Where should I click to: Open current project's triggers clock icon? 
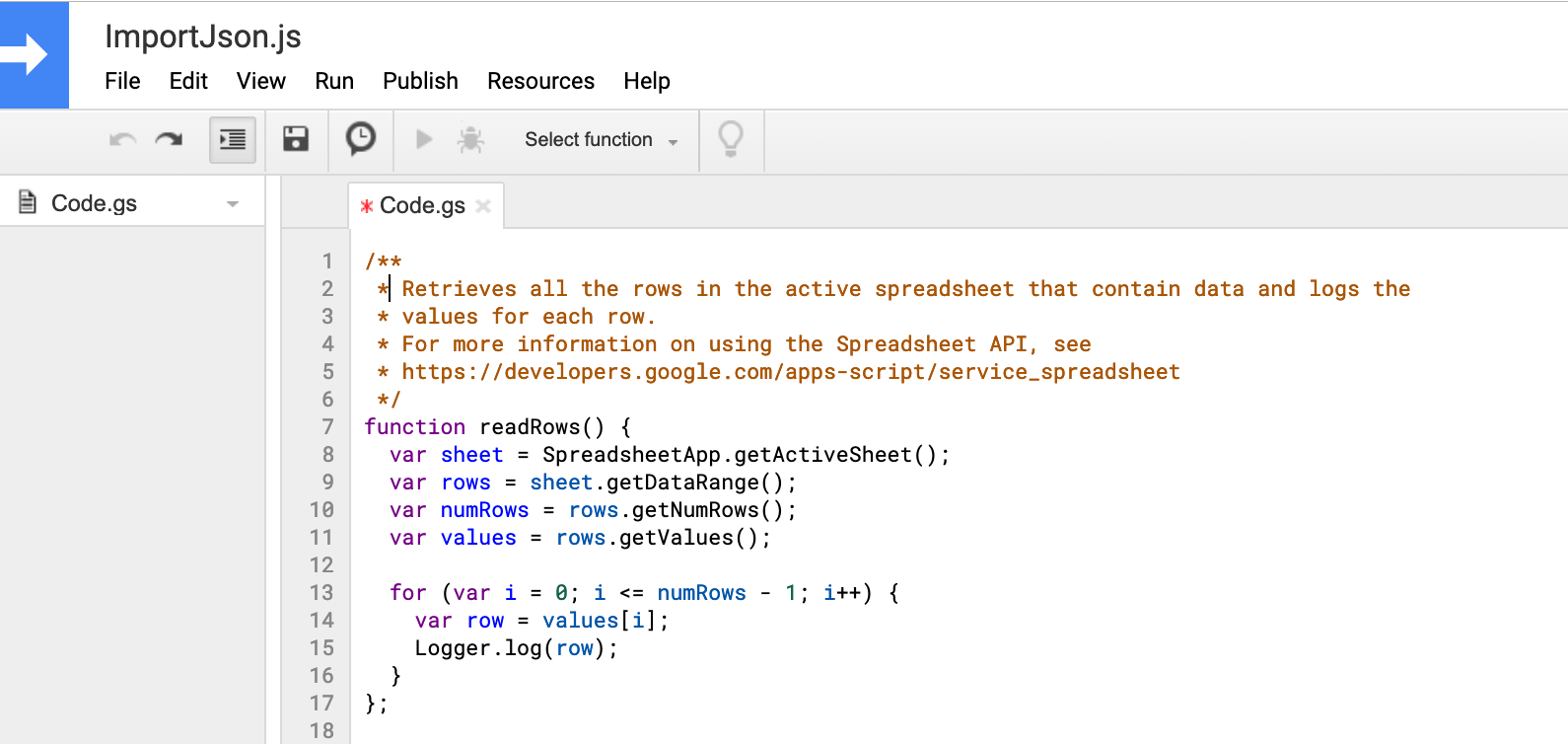(361, 139)
